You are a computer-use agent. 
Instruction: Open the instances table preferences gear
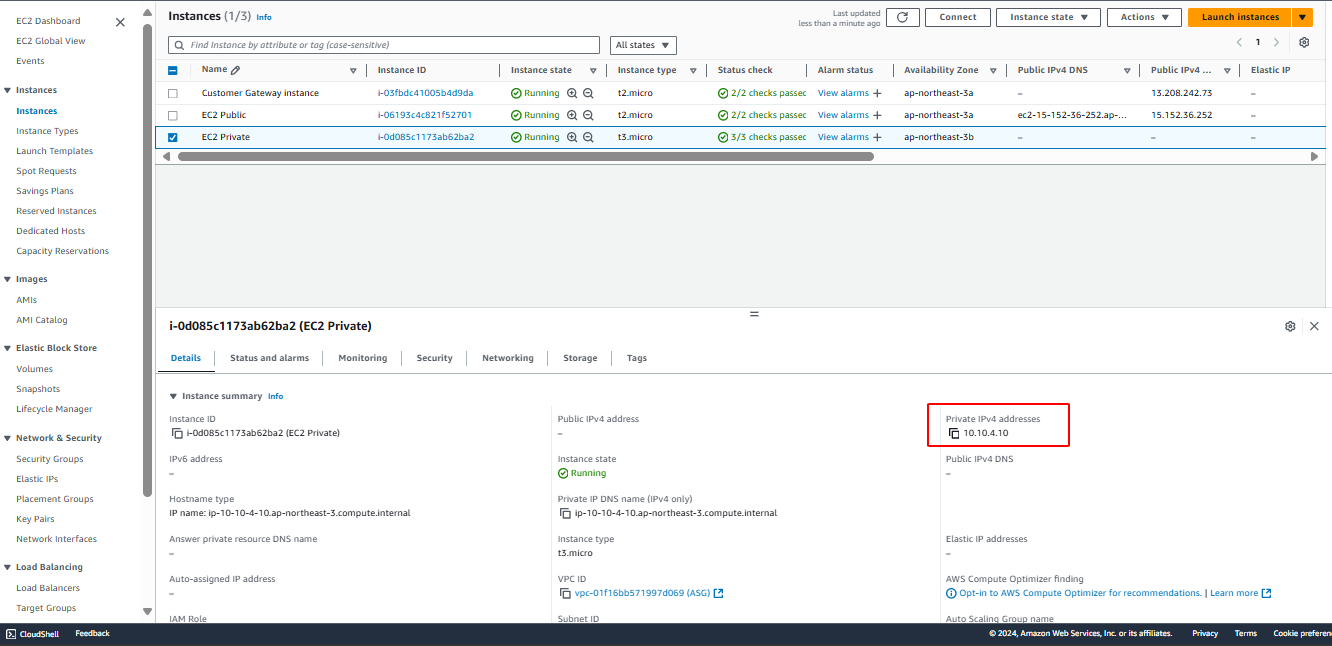(x=1303, y=44)
